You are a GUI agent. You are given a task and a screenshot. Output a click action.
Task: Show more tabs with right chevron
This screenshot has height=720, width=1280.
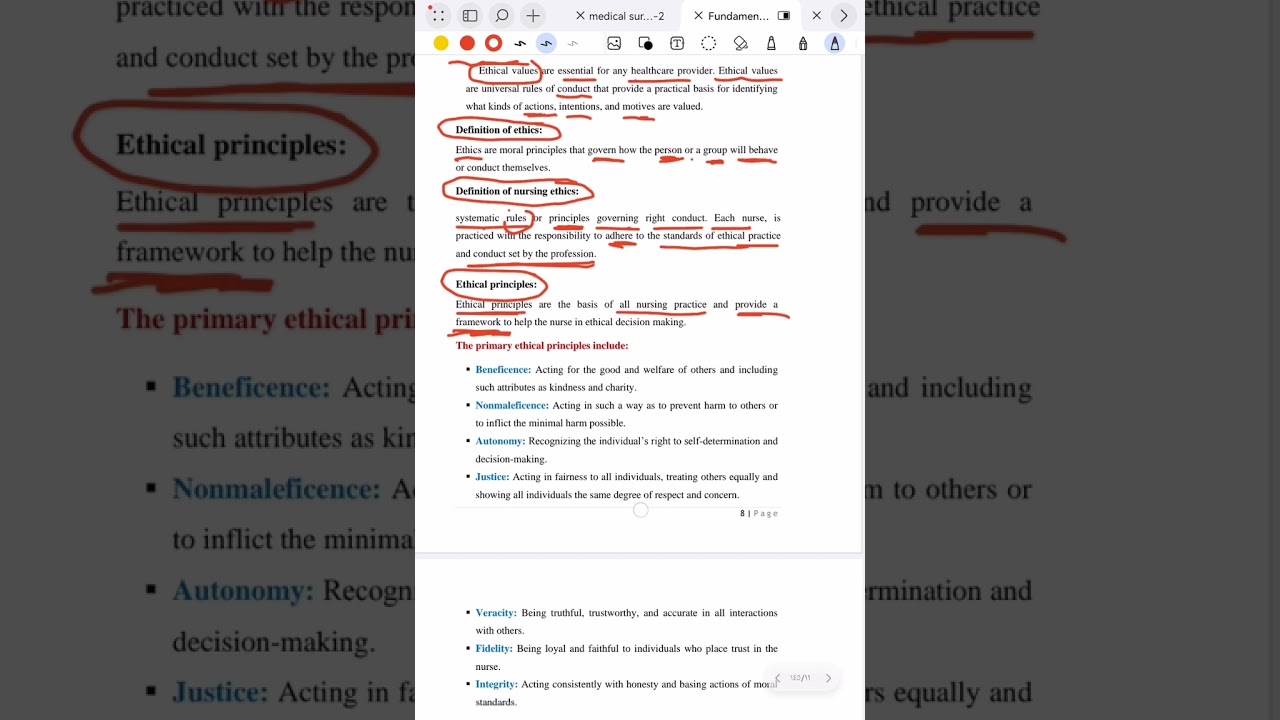point(844,16)
